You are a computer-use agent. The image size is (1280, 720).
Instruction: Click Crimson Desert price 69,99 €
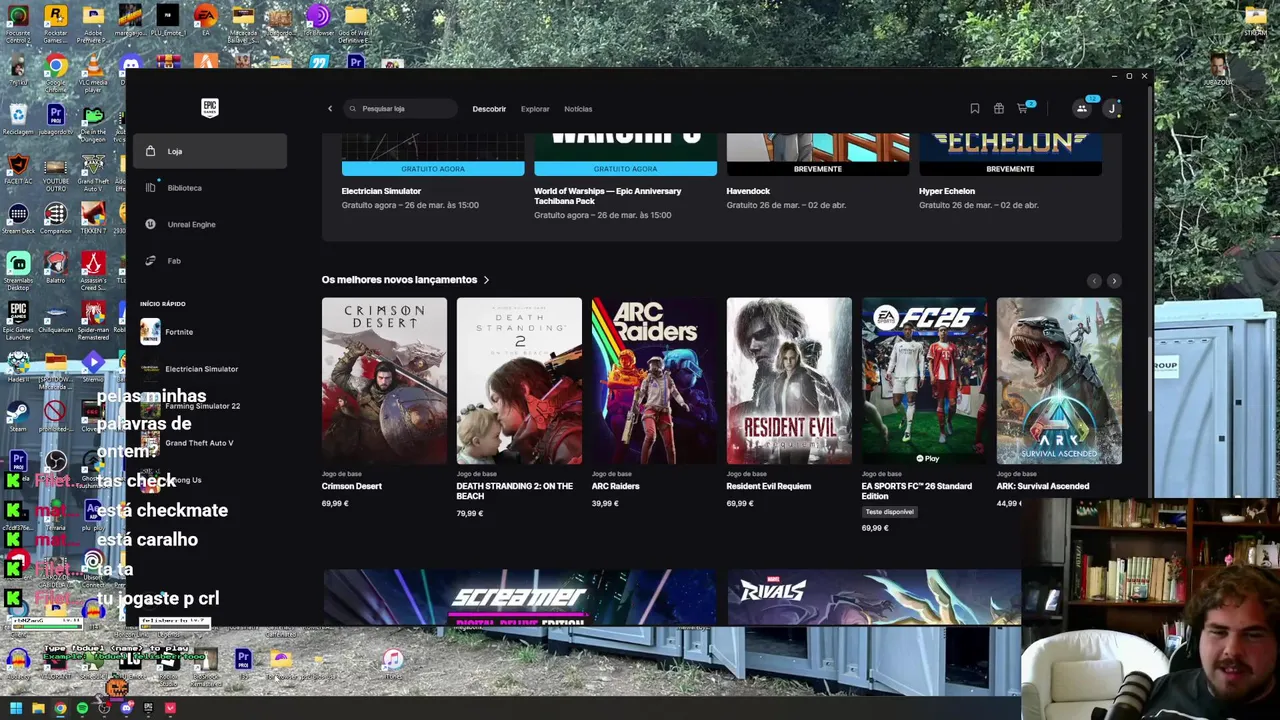coord(335,504)
